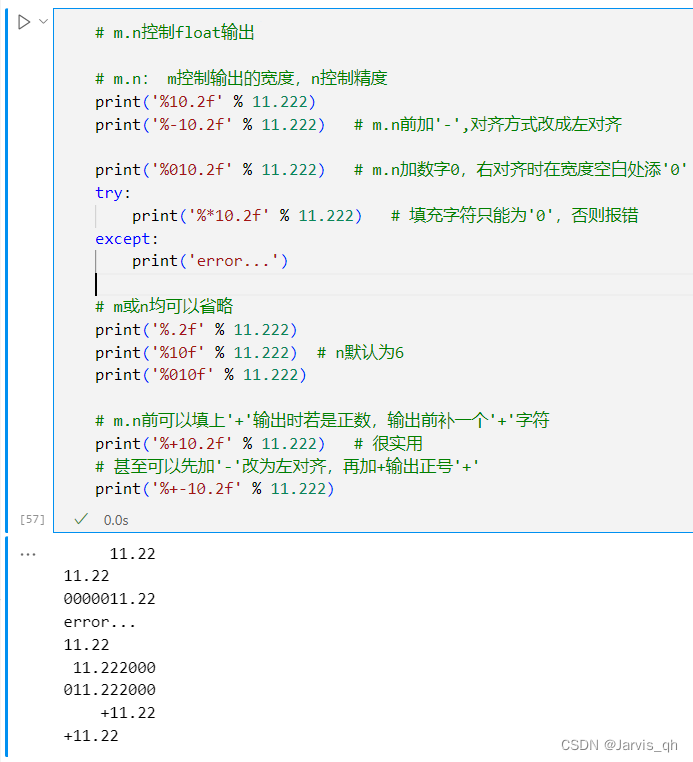Click the comment '# m或n均可以省略'
The image size is (693, 762).
164,306
